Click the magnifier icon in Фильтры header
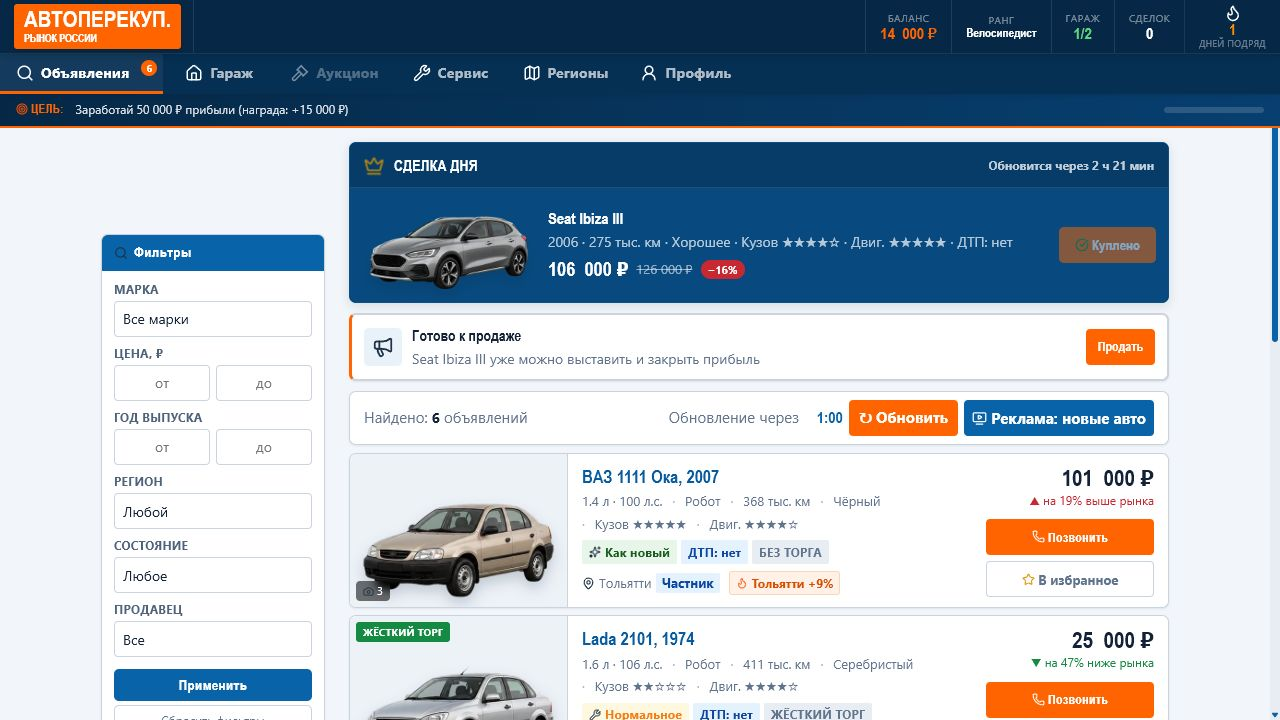Image resolution: width=1280 pixels, height=720 pixels. pyautogui.click(x=121, y=253)
